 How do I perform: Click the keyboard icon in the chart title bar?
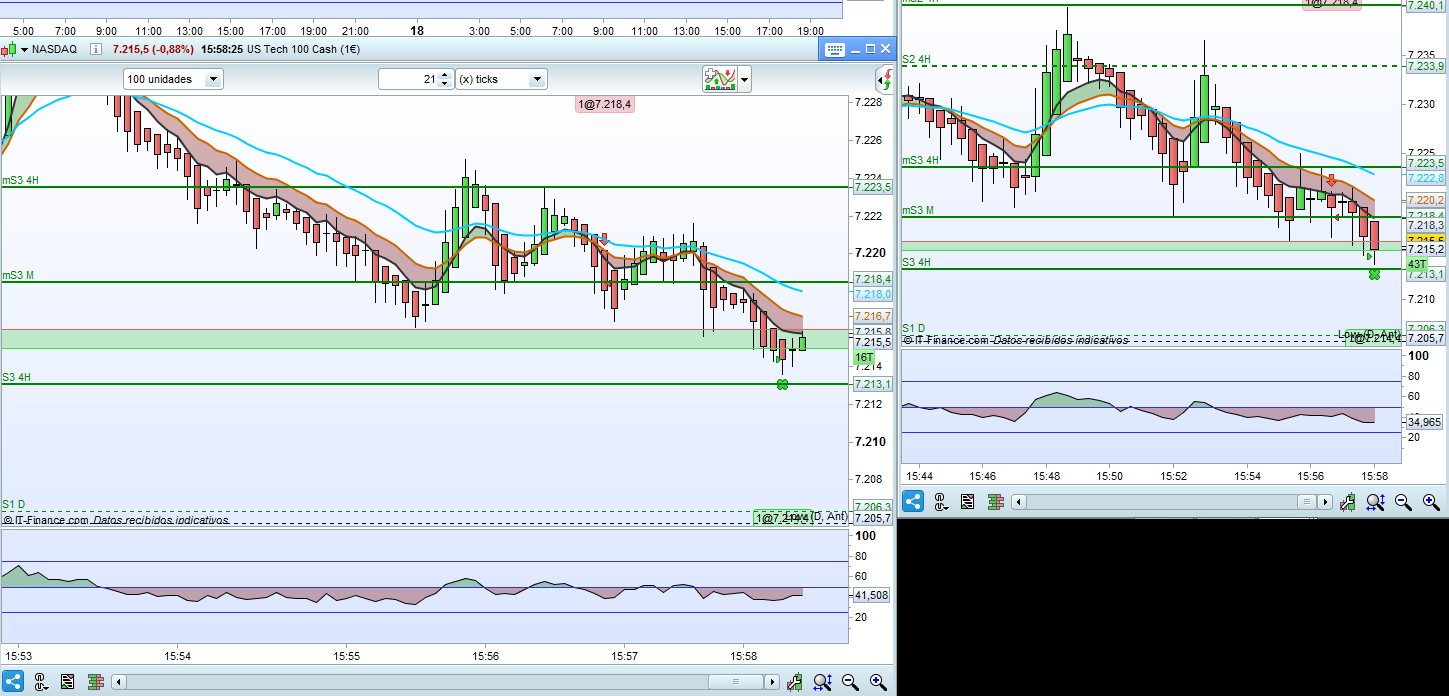[x=834, y=49]
